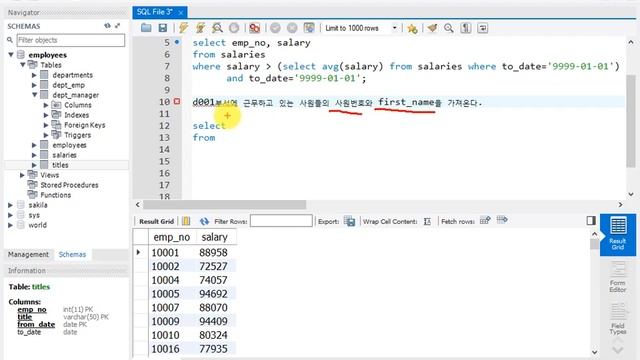The width and height of the screenshot is (640, 360).
Task: Refresh result data with the arrows icon
Action: 204,221
